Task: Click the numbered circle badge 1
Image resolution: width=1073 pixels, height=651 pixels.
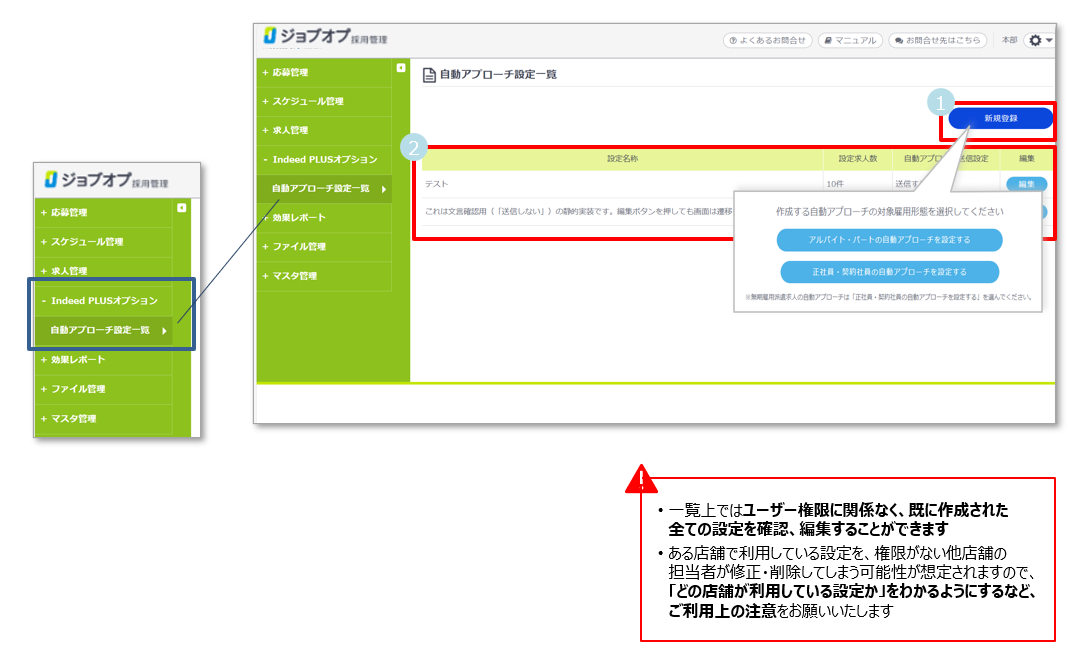Action: (939, 102)
